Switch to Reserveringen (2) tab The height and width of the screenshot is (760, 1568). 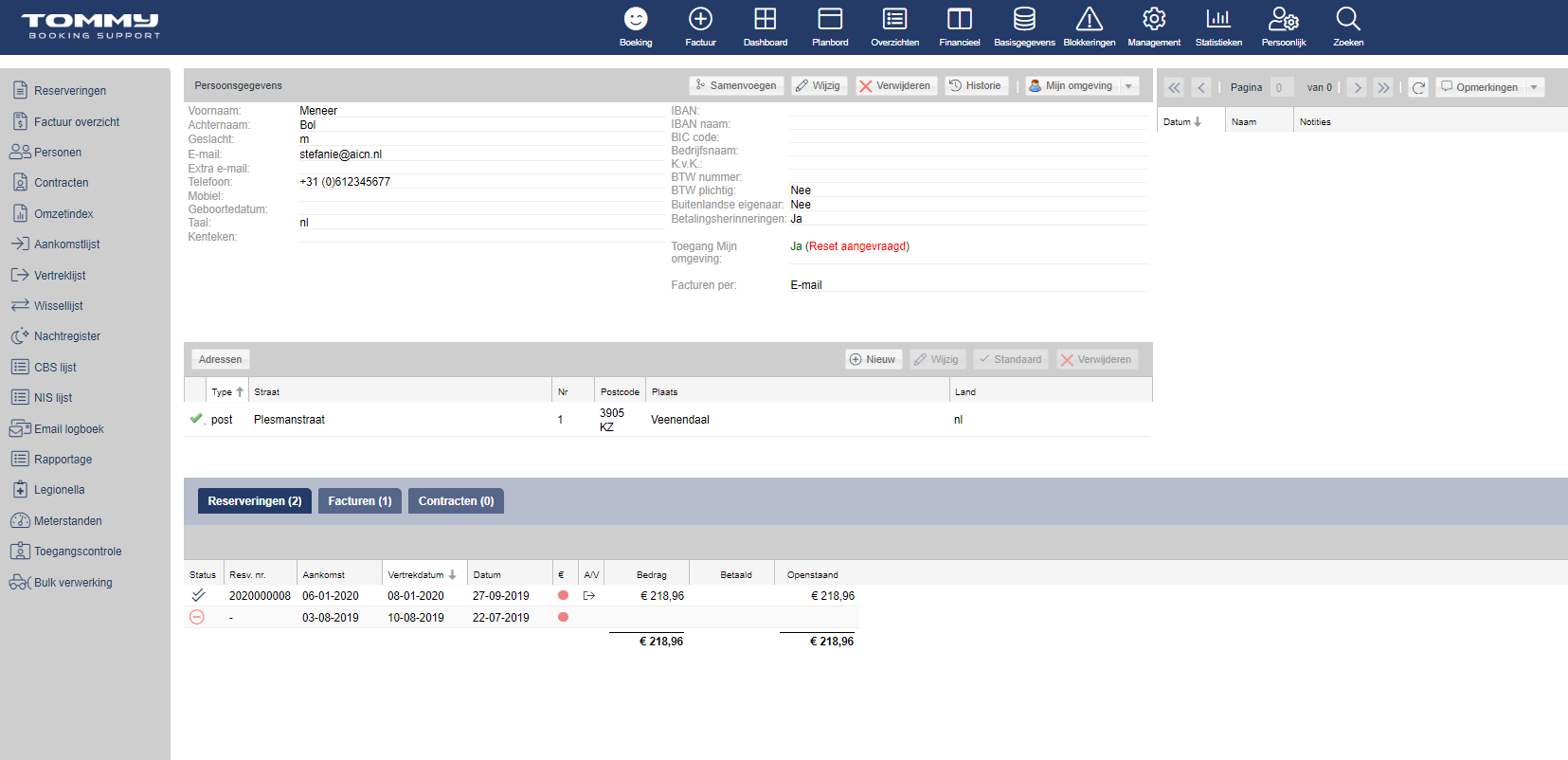click(255, 501)
